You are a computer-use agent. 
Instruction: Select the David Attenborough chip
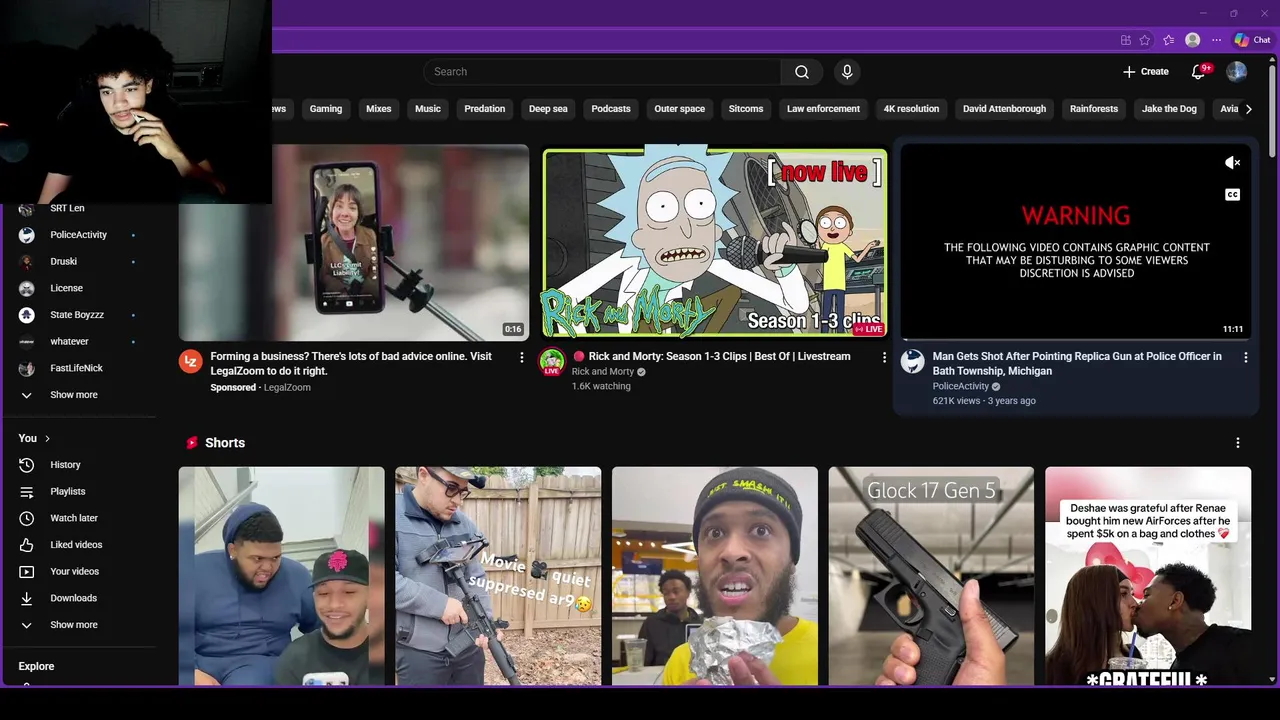coord(1004,109)
